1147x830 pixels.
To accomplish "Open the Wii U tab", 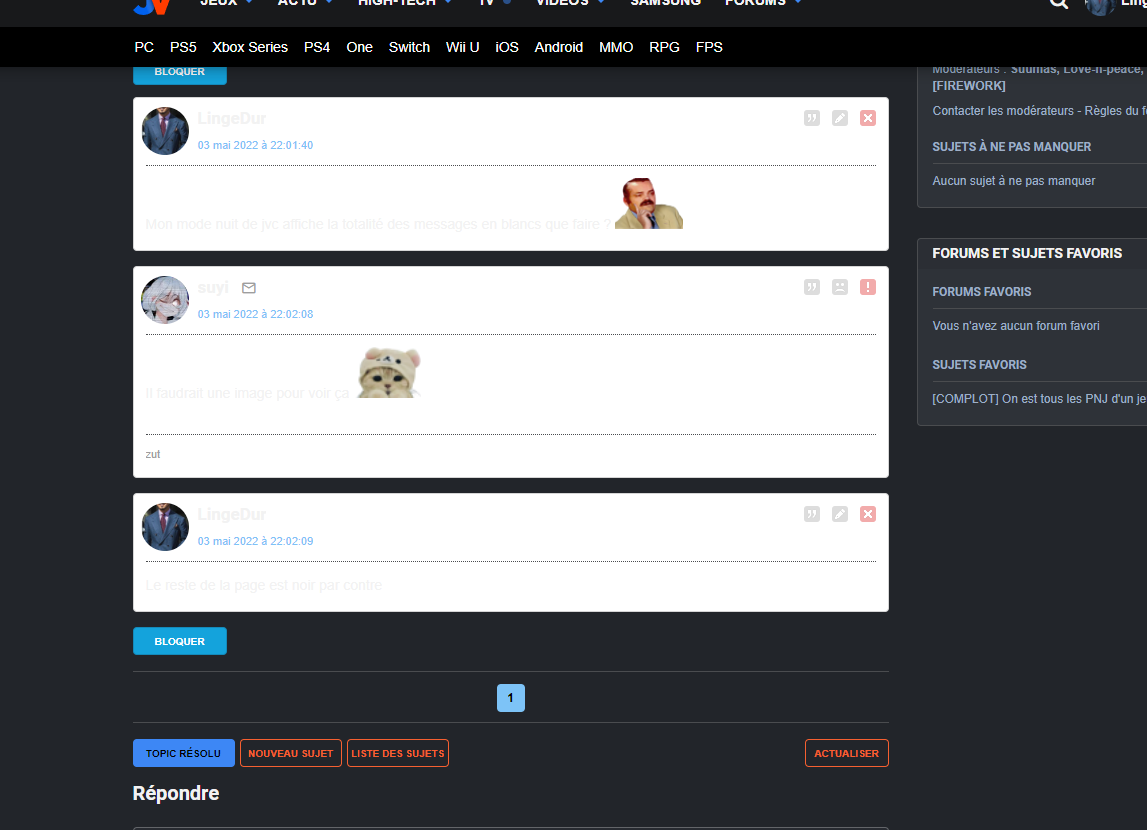I will (x=462, y=47).
